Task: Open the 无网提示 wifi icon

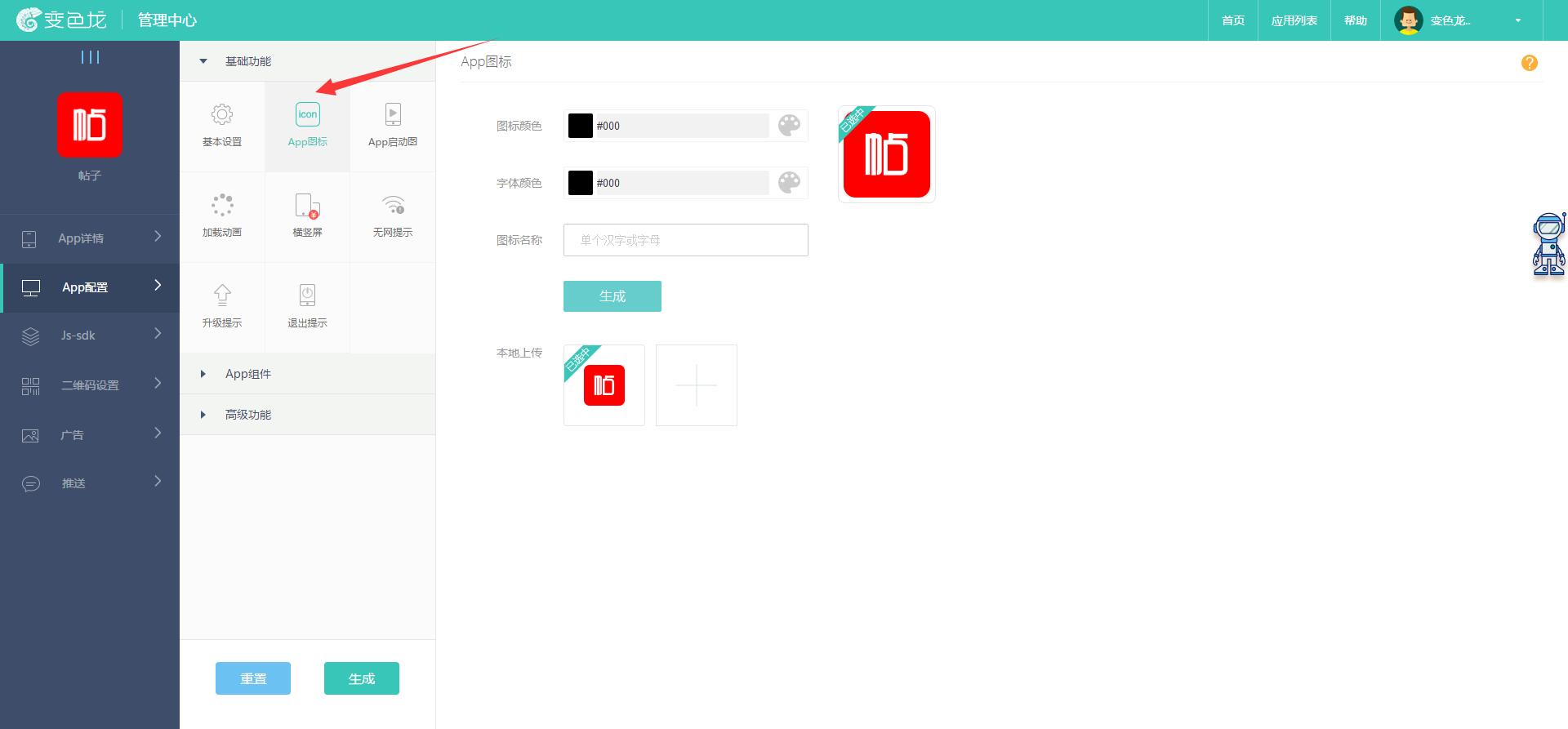Action: tap(393, 205)
